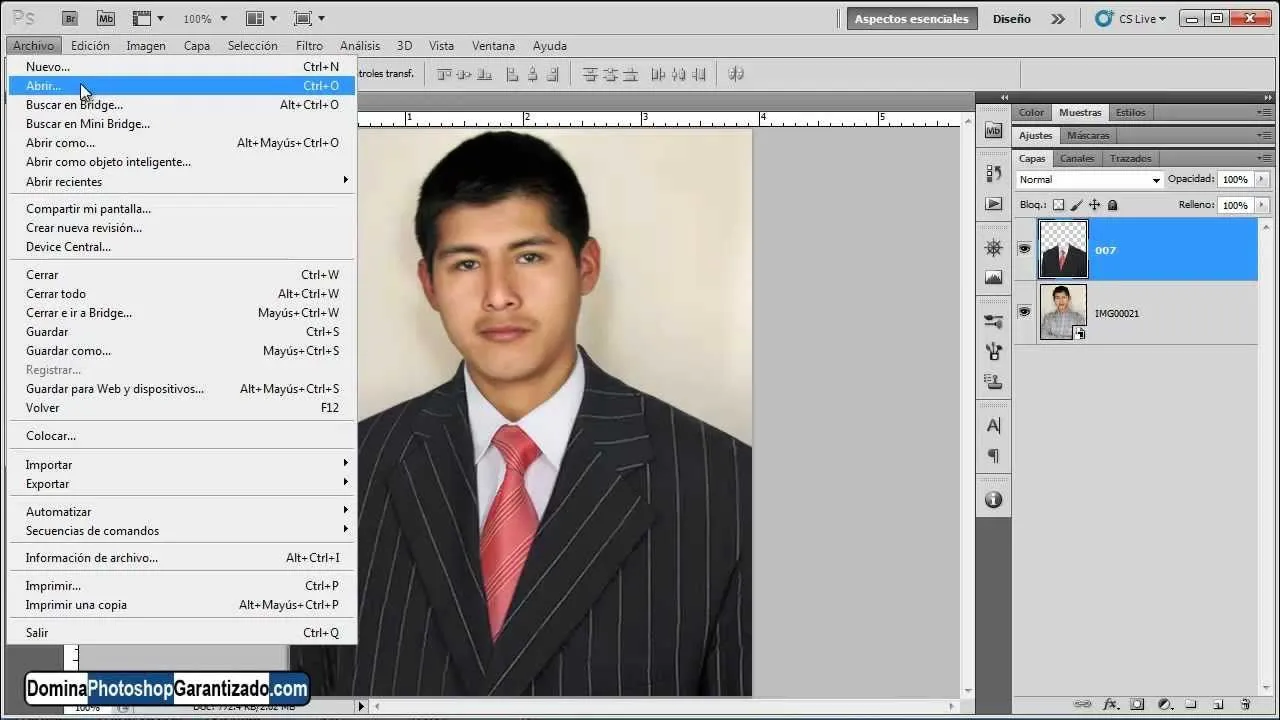1280x720 pixels.
Task: Switch to the Máscaras tab
Action: tap(1088, 135)
